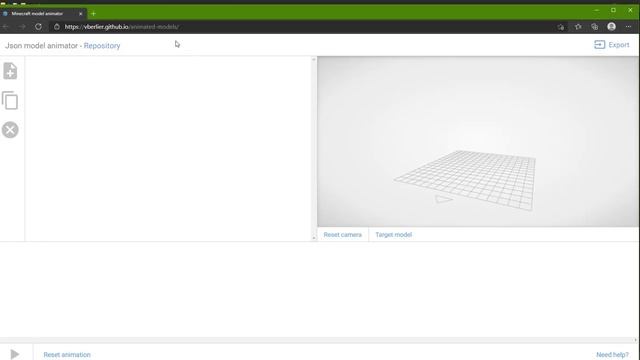The image size is (640, 360).
Task: Click the add new model file icon
Action: coord(10,71)
